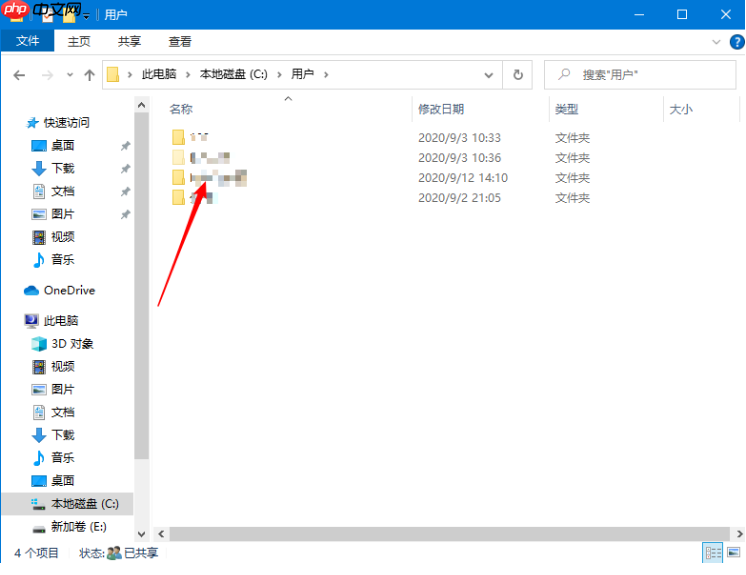Click the pin icon beside 桌面
Viewport: 746px width, 575px height.
coord(126,146)
